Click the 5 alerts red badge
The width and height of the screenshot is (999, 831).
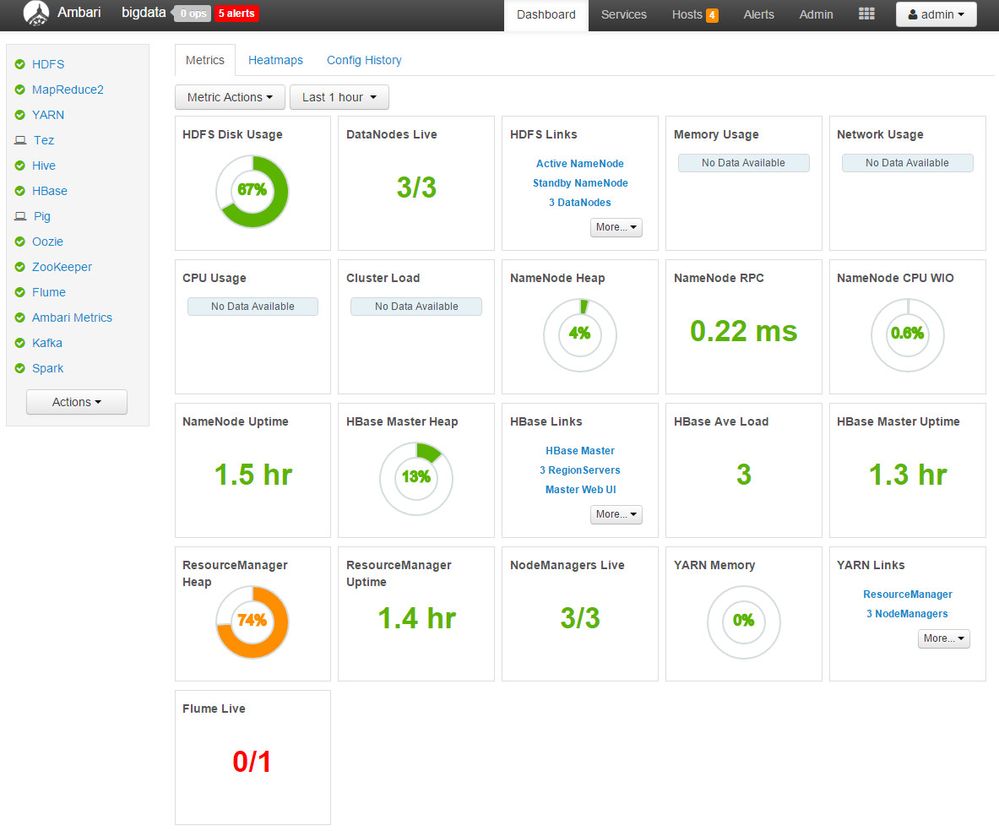[236, 13]
